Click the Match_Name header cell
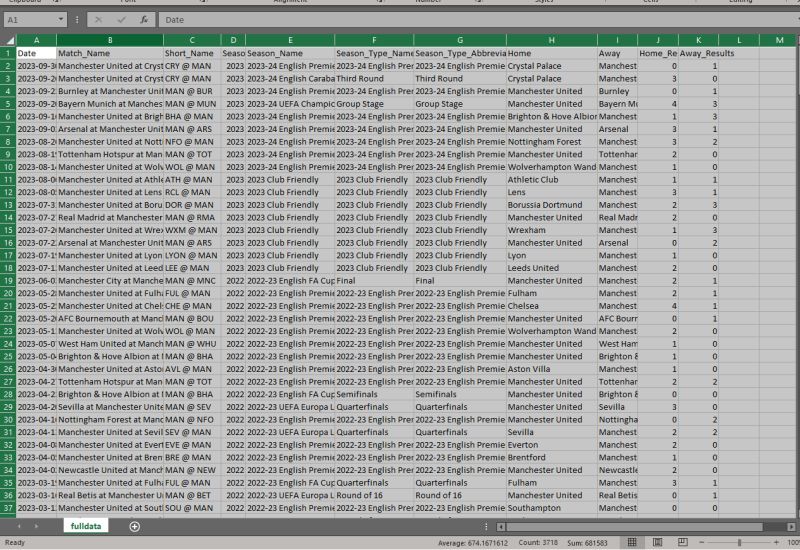 (x=110, y=53)
